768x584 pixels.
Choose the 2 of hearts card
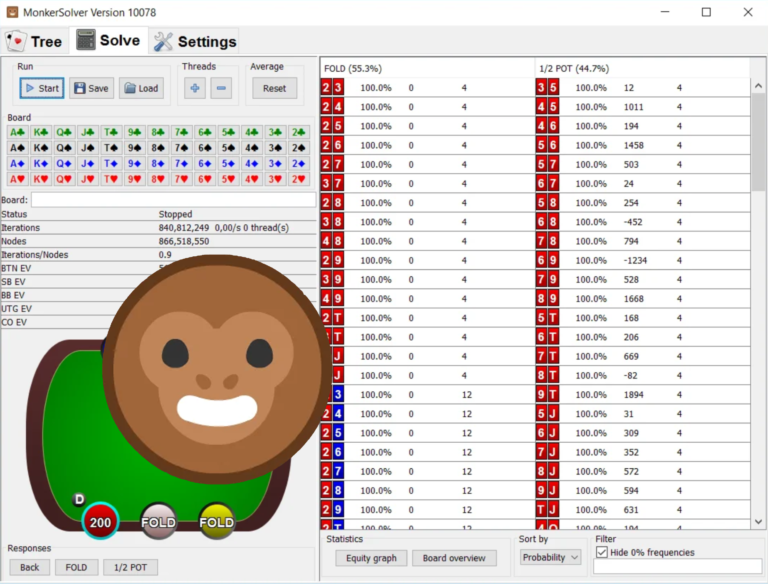[x=298, y=179]
